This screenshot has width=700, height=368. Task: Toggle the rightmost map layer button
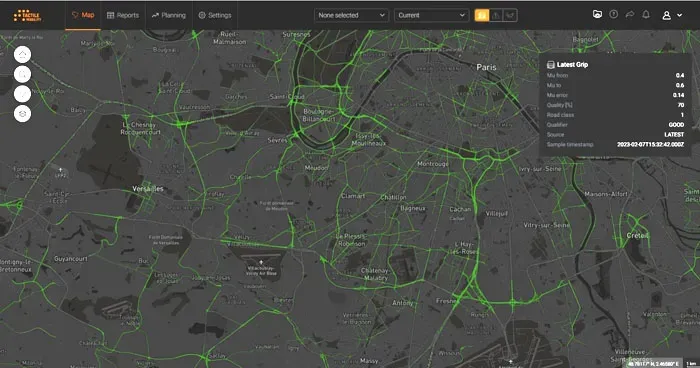pos(510,16)
